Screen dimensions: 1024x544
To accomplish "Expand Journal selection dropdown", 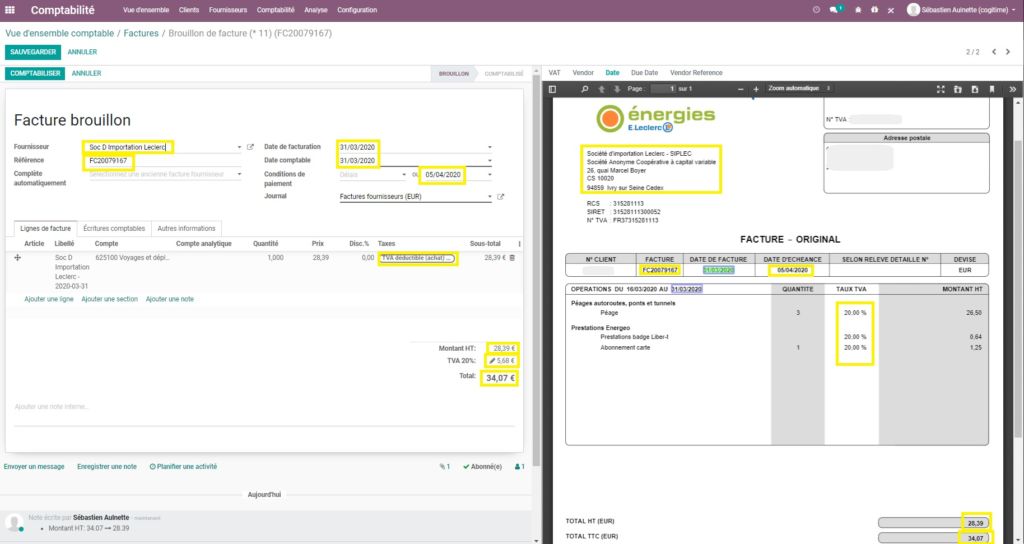I will (x=490, y=197).
